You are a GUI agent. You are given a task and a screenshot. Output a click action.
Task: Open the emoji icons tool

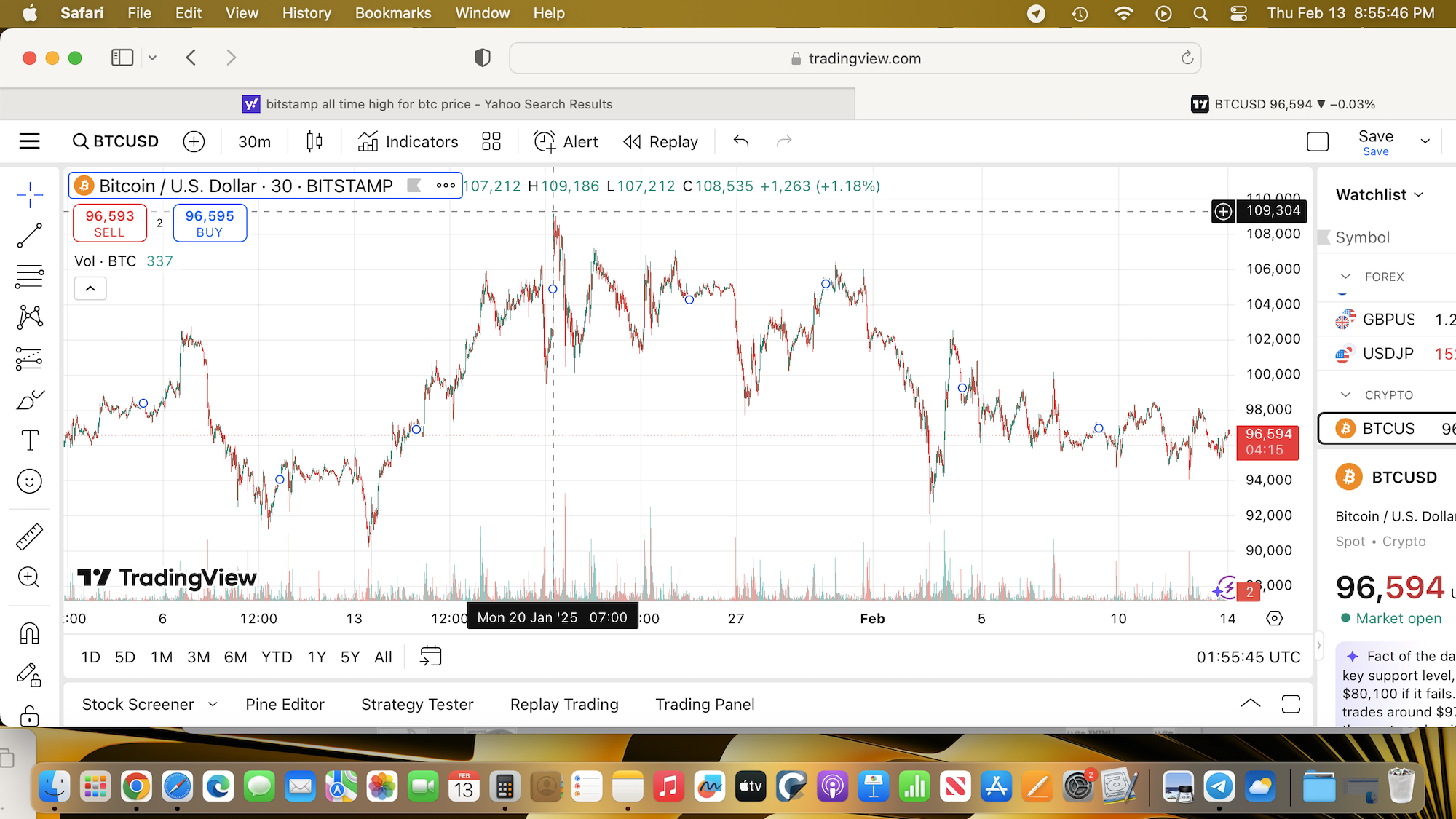[x=30, y=481]
